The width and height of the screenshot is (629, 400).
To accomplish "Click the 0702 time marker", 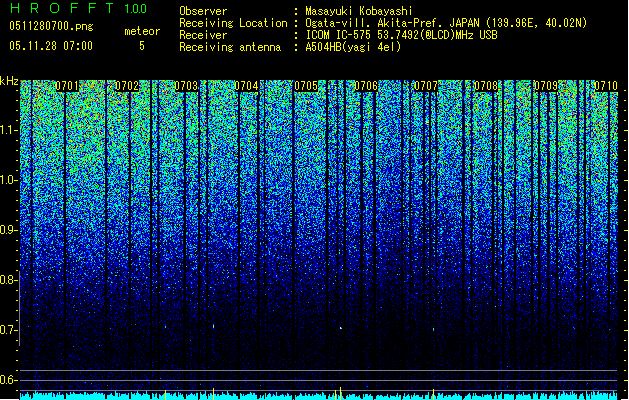I will click(127, 86).
